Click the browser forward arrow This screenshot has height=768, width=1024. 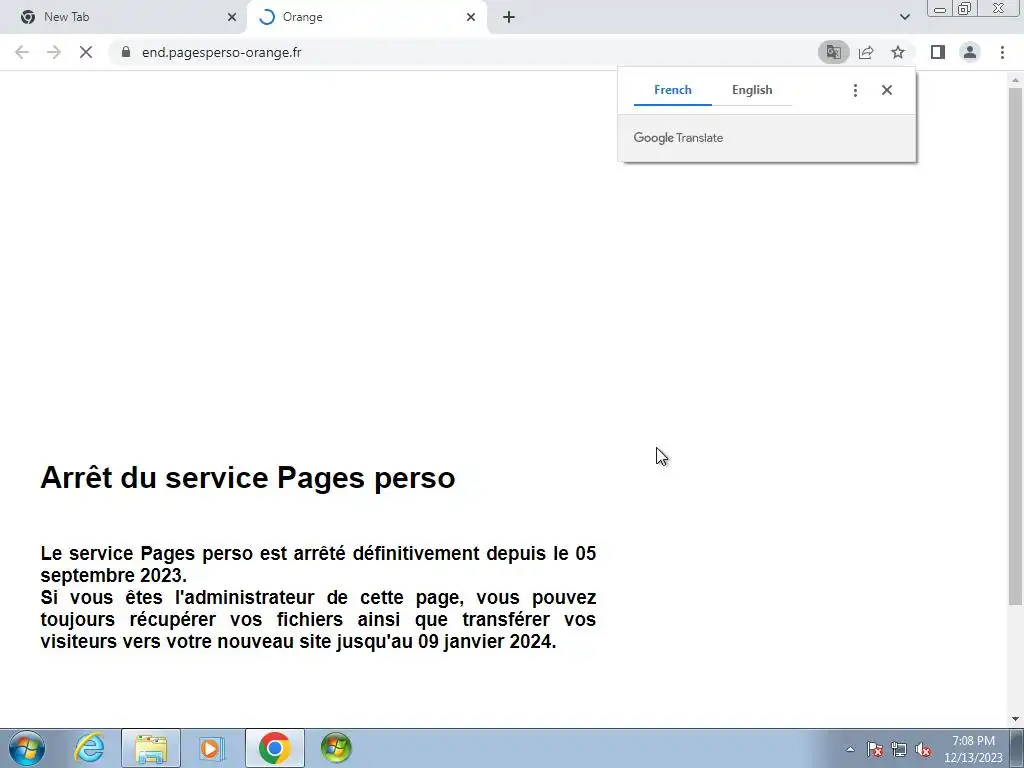point(54,52)
